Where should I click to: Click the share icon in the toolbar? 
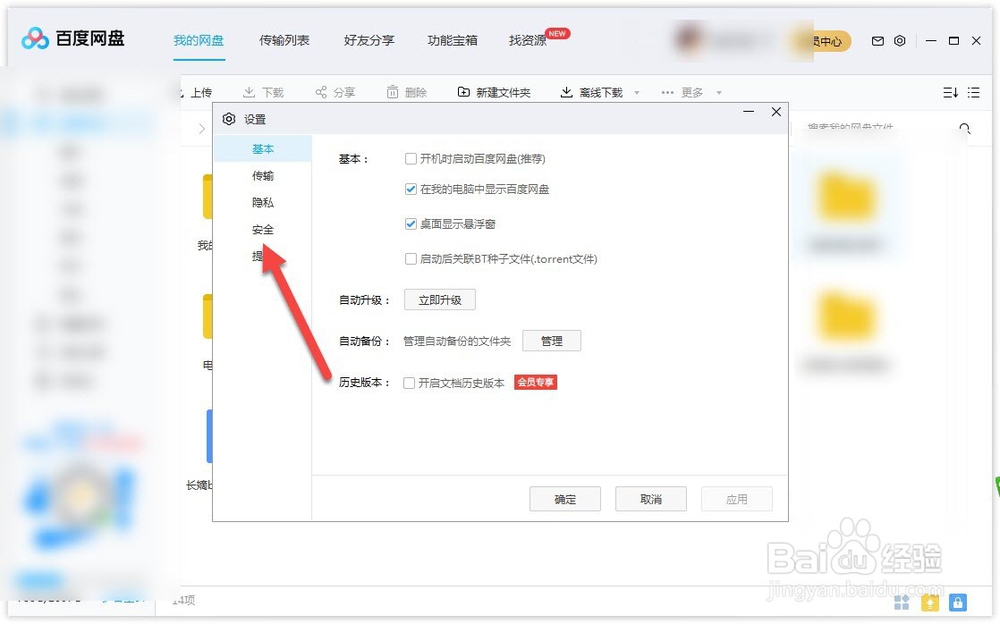(321, 92)
